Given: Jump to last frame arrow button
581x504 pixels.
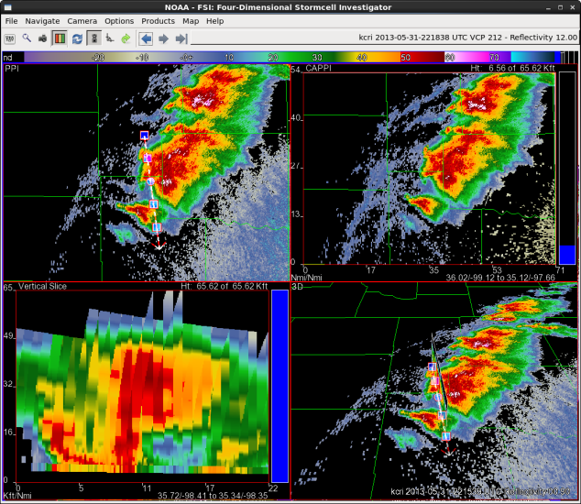Looking at the screenshot, I should (x=182, y=39).
